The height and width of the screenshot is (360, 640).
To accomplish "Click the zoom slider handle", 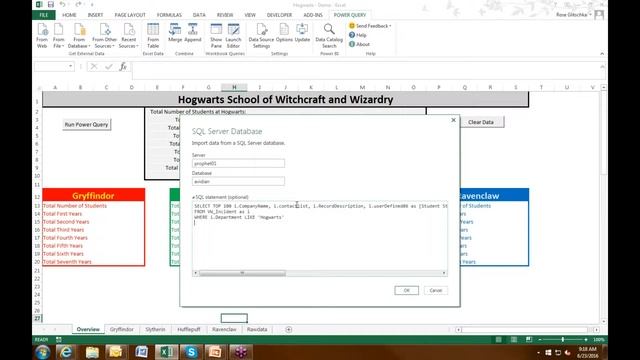I will point(563,340).
